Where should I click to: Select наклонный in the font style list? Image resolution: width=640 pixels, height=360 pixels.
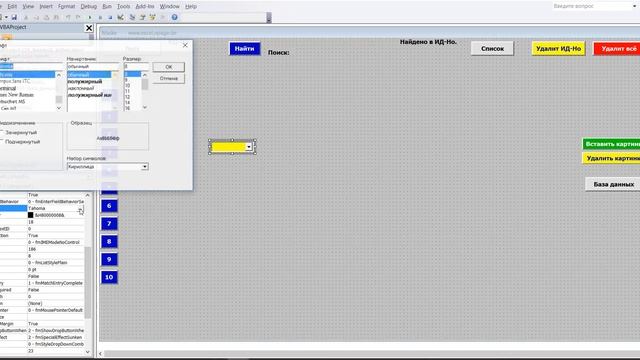coord(81,88)
